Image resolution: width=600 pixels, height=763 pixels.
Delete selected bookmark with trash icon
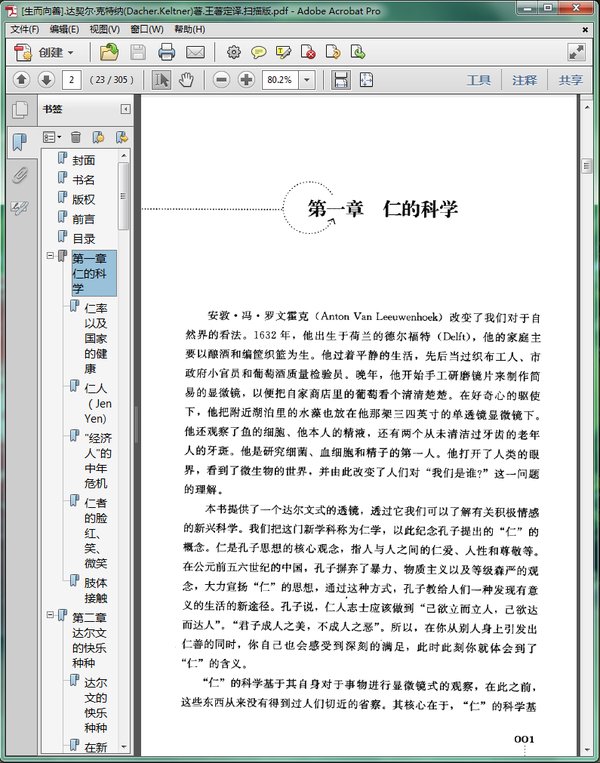click(x=75, y=137)
